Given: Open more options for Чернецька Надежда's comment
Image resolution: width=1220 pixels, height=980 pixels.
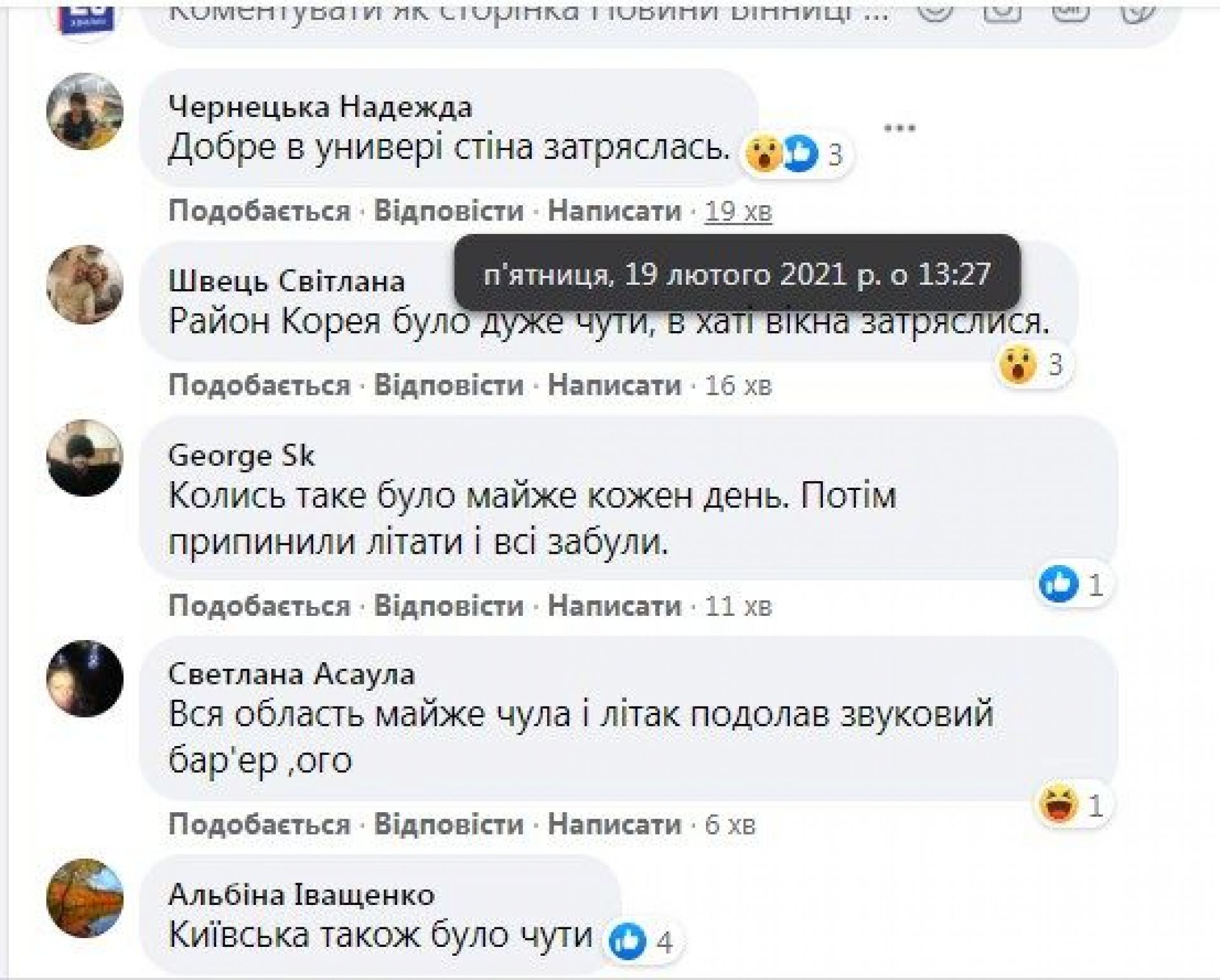Looking at the screenshot, I should (x=899, y=128).
